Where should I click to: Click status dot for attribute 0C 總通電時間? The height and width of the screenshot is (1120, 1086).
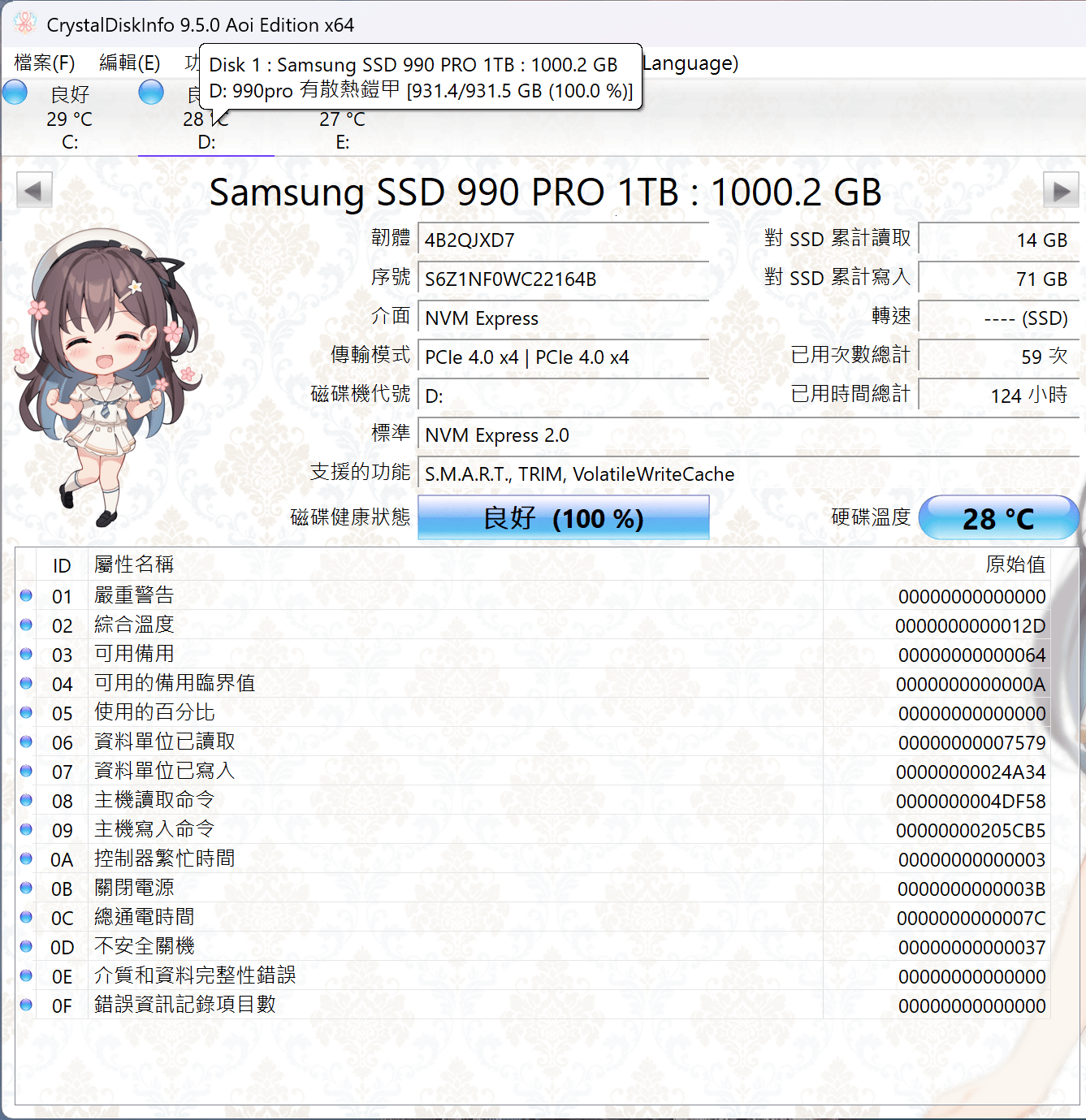click(26, 917)
